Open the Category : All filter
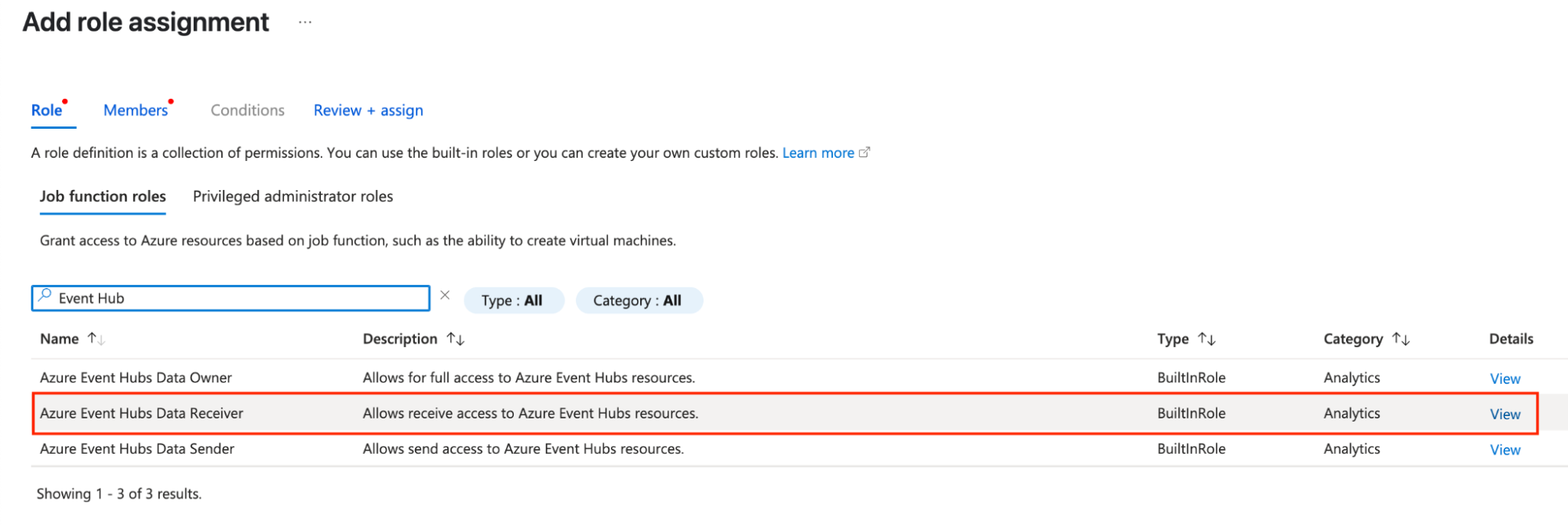The width and height of the screenshot is (1568, 526). [x=638, y=300]
